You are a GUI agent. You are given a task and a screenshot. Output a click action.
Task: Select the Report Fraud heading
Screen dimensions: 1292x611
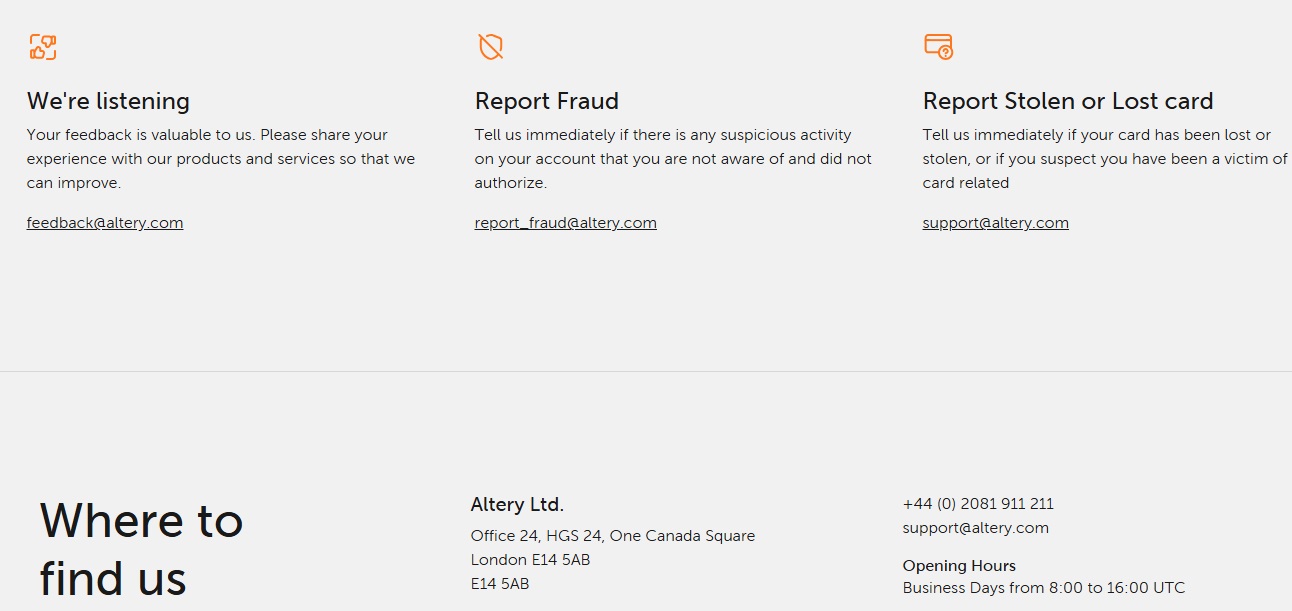546,101
